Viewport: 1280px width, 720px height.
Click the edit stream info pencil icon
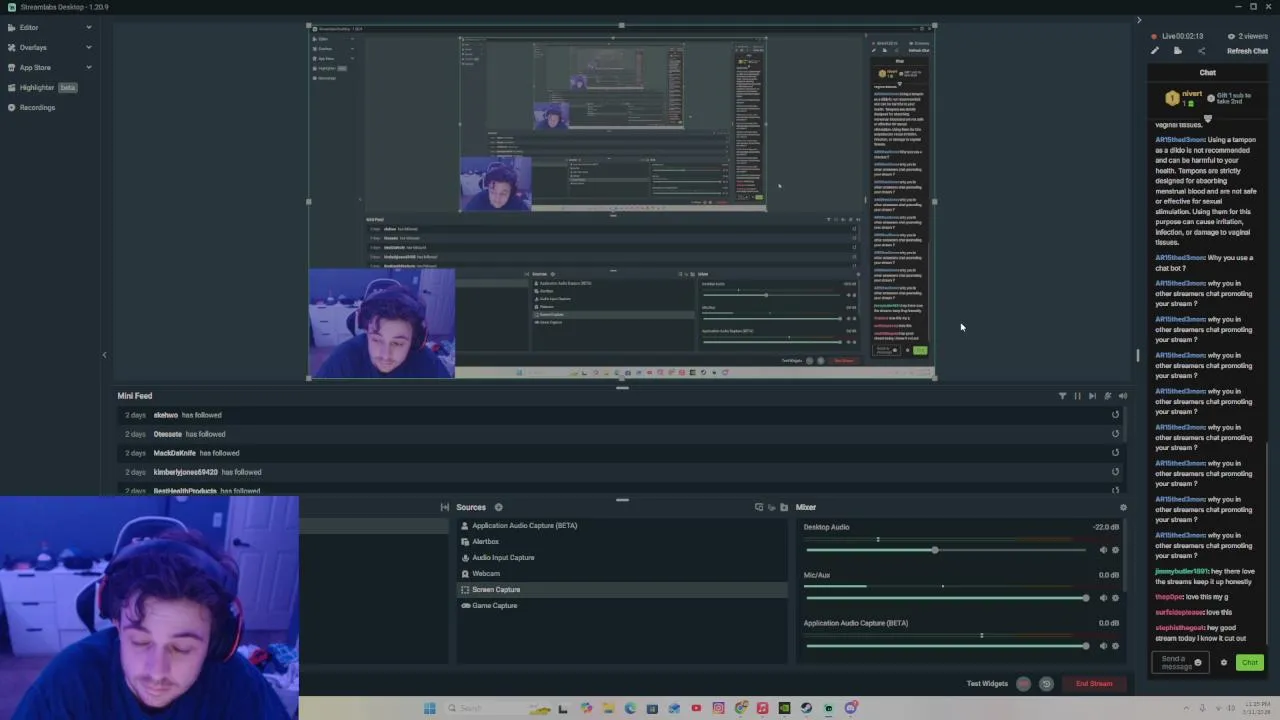(1155, 51)
